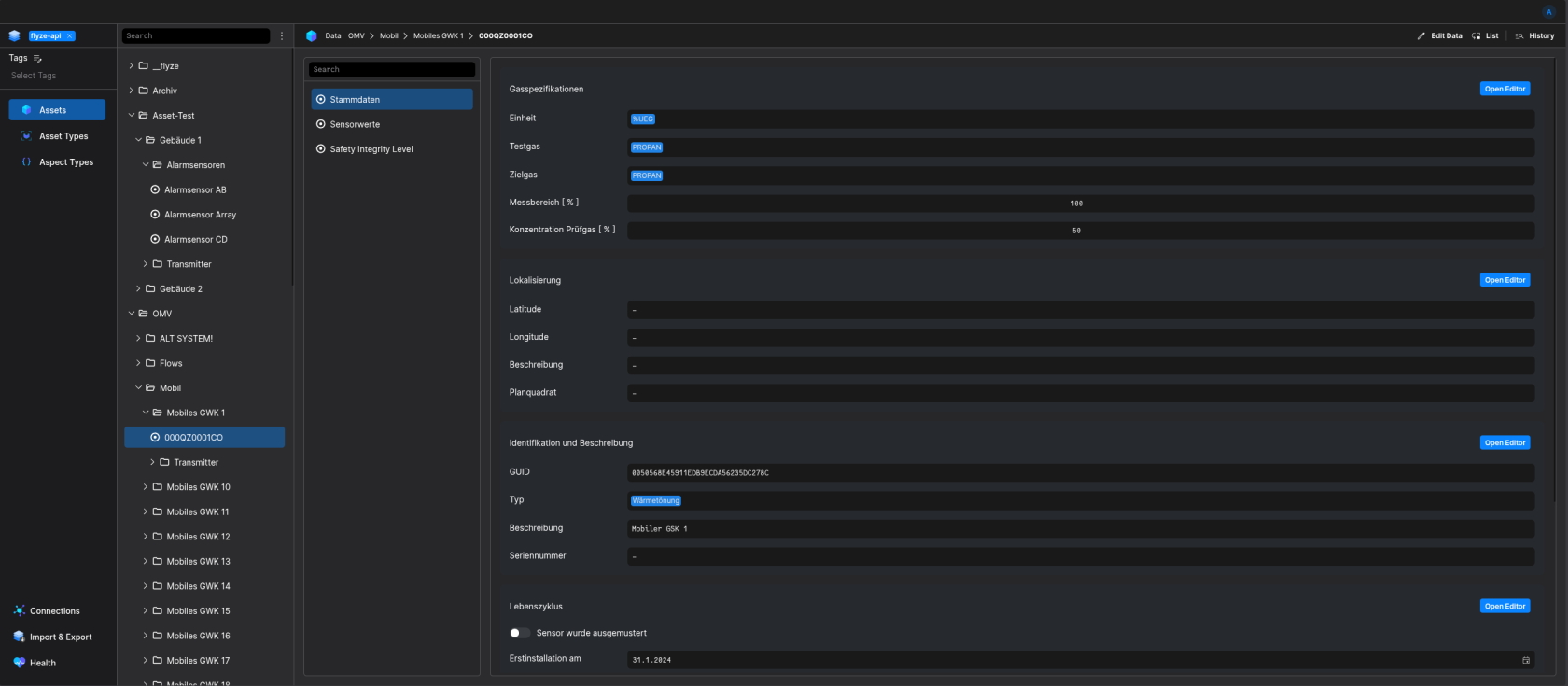Click calendar icon in Erstinstallation field

(x=1526, y=660)
